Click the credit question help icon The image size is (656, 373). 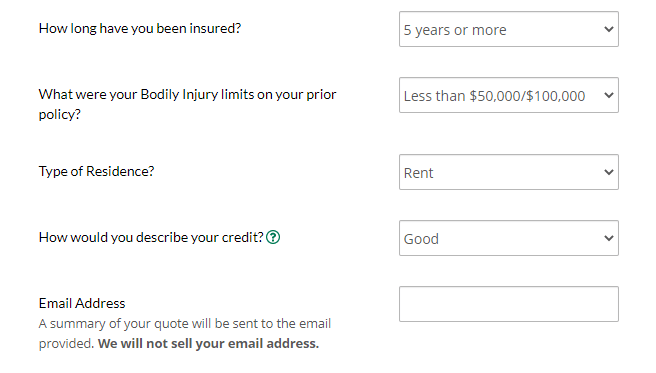point(273,237)
